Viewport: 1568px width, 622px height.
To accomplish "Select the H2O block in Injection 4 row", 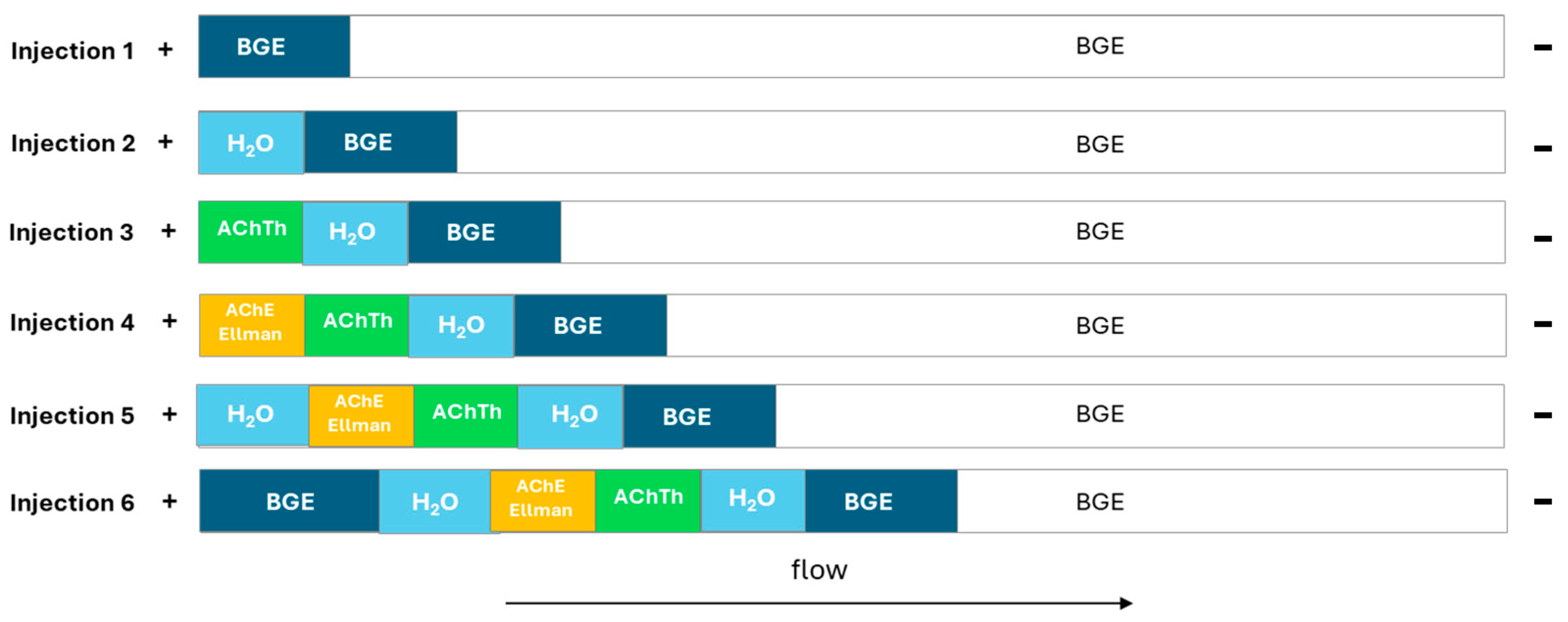I will point(461,325).
